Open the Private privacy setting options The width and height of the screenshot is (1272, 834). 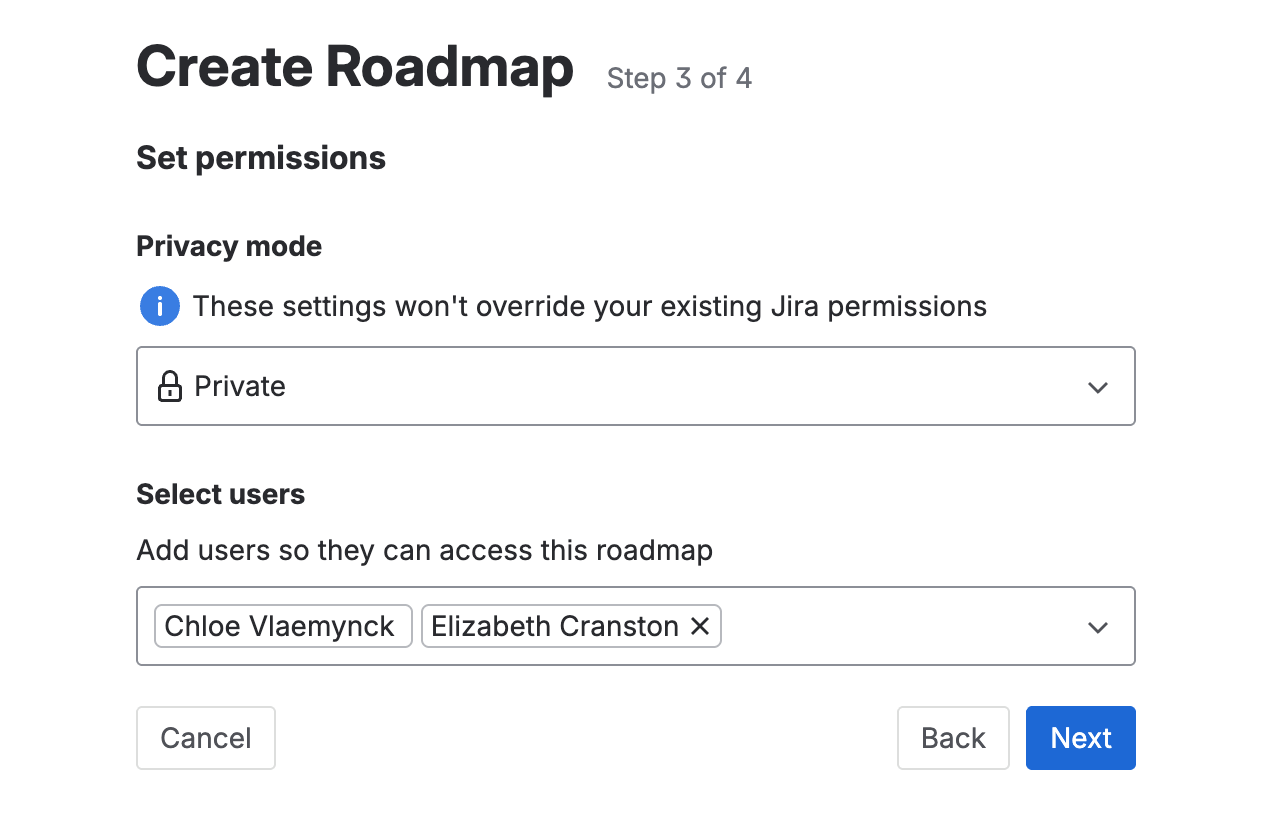point(636,386)
